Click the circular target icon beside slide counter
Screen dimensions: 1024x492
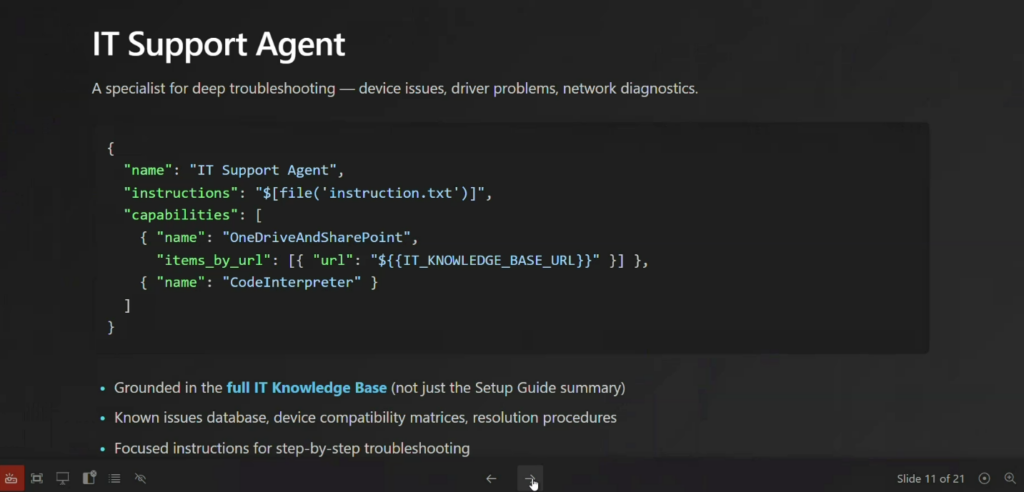985,478
